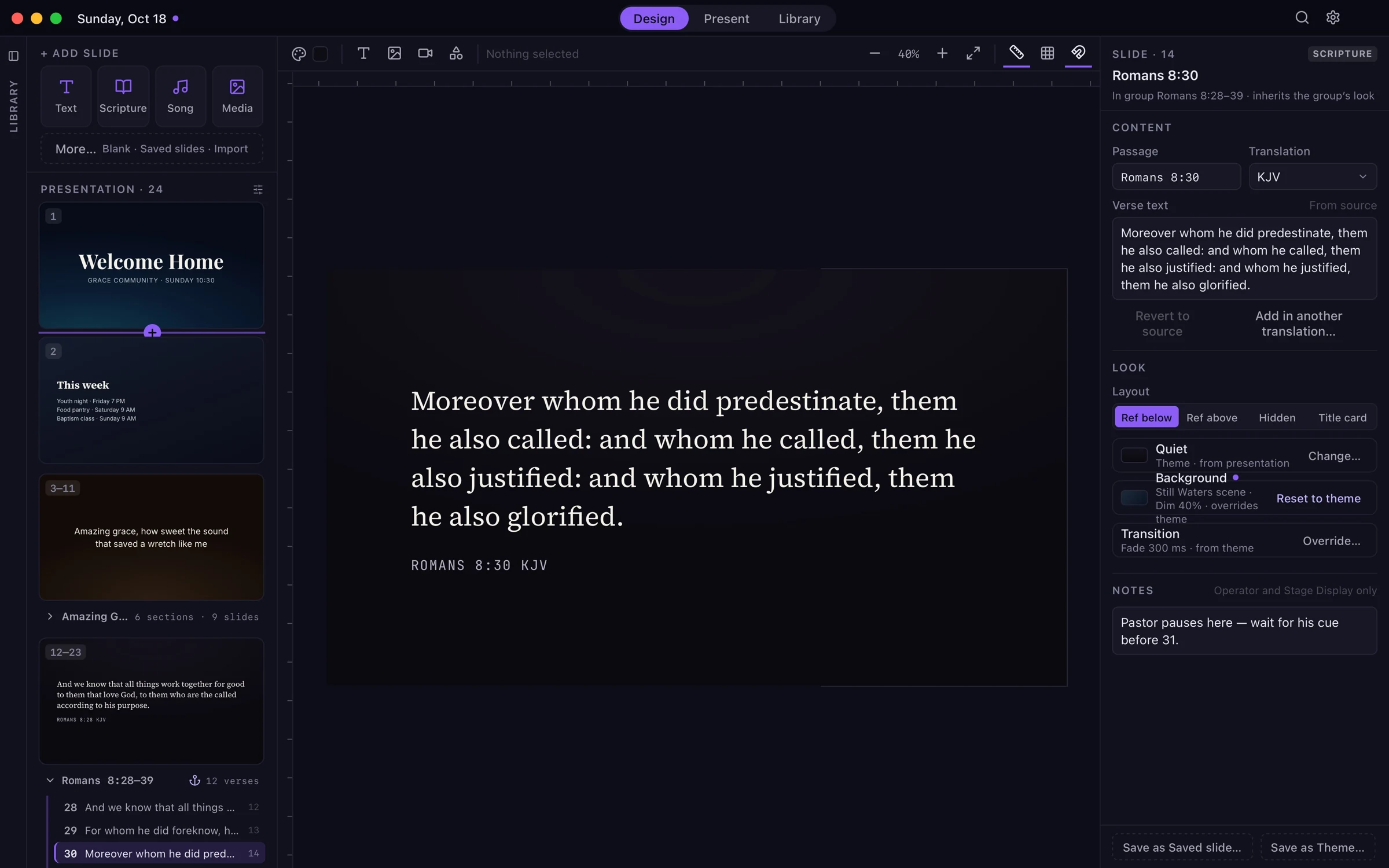
Task: Zoom in with the plus icon
Action: click(942, 54)
